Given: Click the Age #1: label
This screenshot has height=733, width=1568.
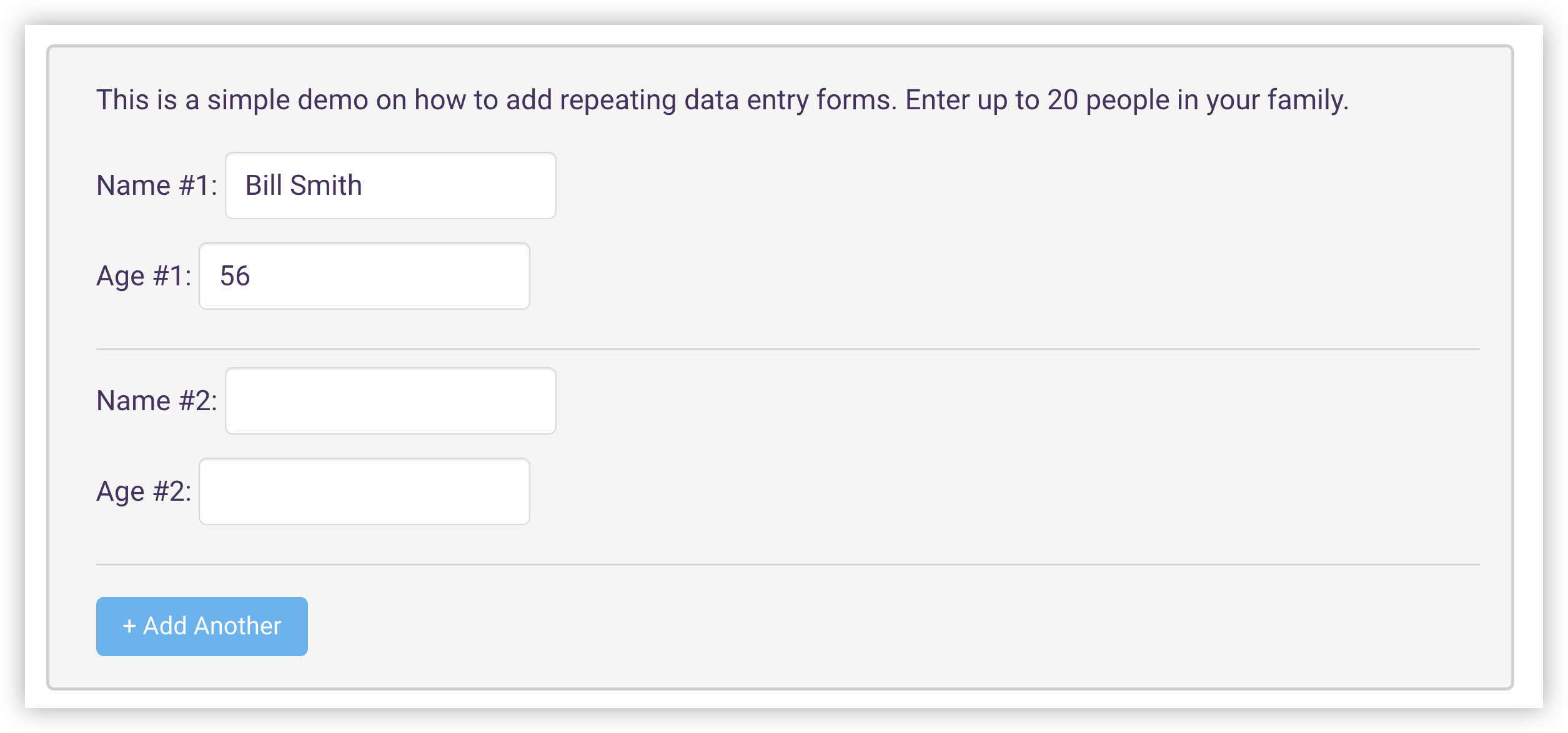Looking at the screenshot, I should point(144,277).
